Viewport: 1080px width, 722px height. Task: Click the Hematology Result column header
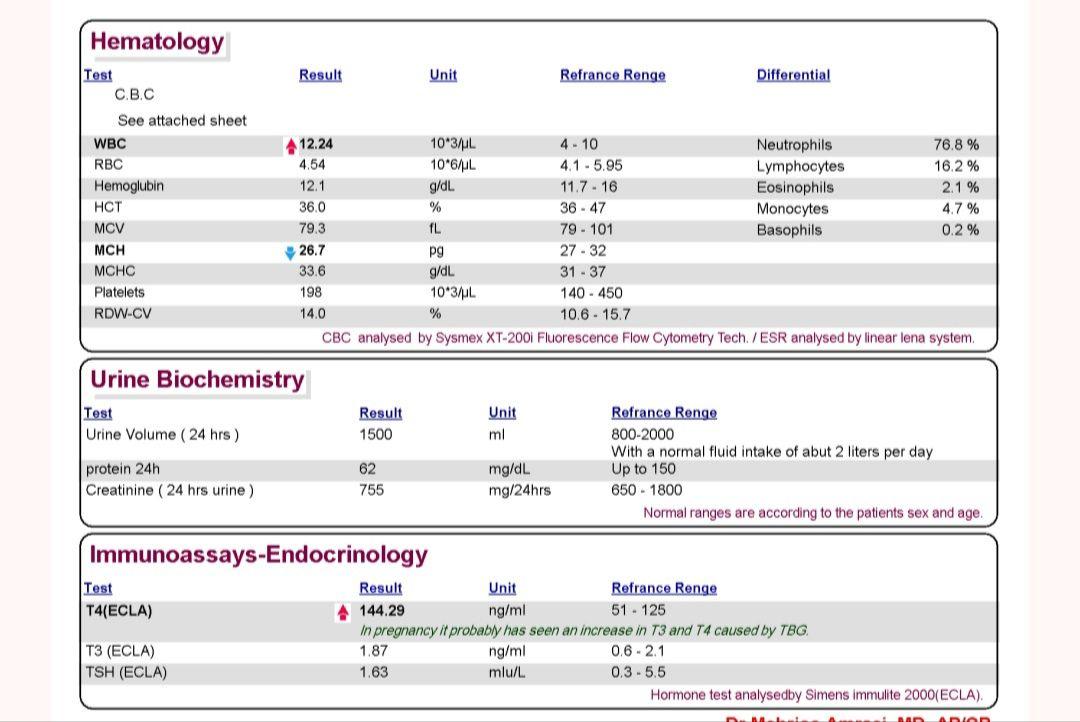(320, 75)
